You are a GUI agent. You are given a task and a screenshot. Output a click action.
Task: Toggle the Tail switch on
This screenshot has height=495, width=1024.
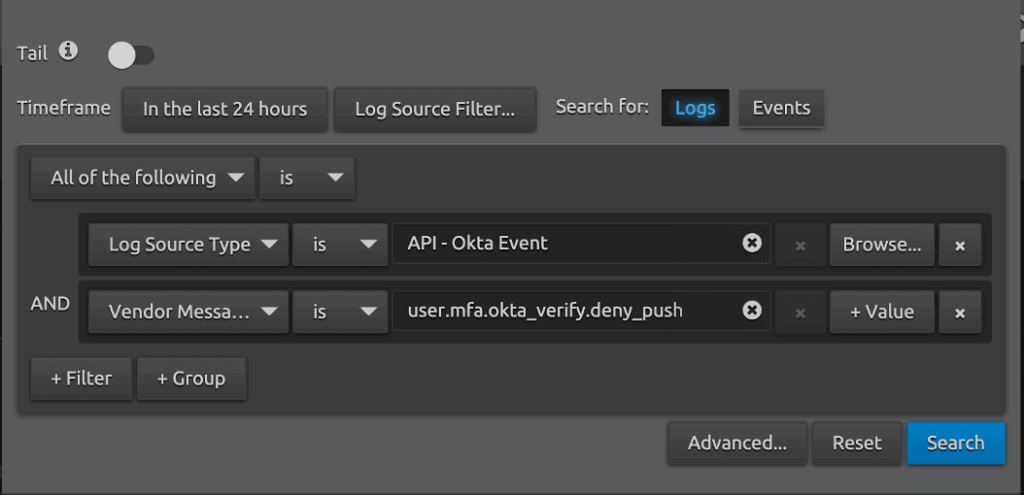[130, 55]
